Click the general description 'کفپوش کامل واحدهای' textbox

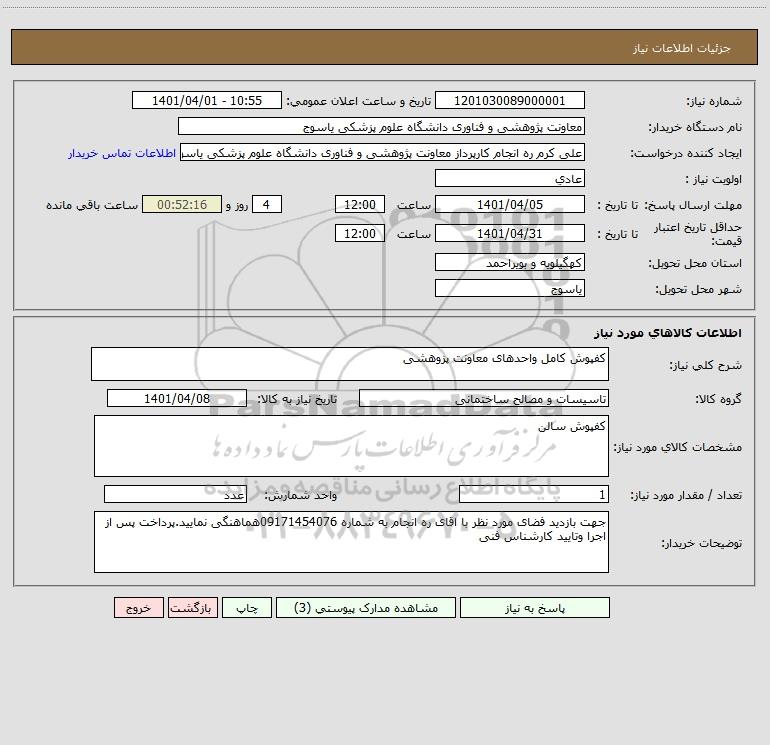pos(350,364)
